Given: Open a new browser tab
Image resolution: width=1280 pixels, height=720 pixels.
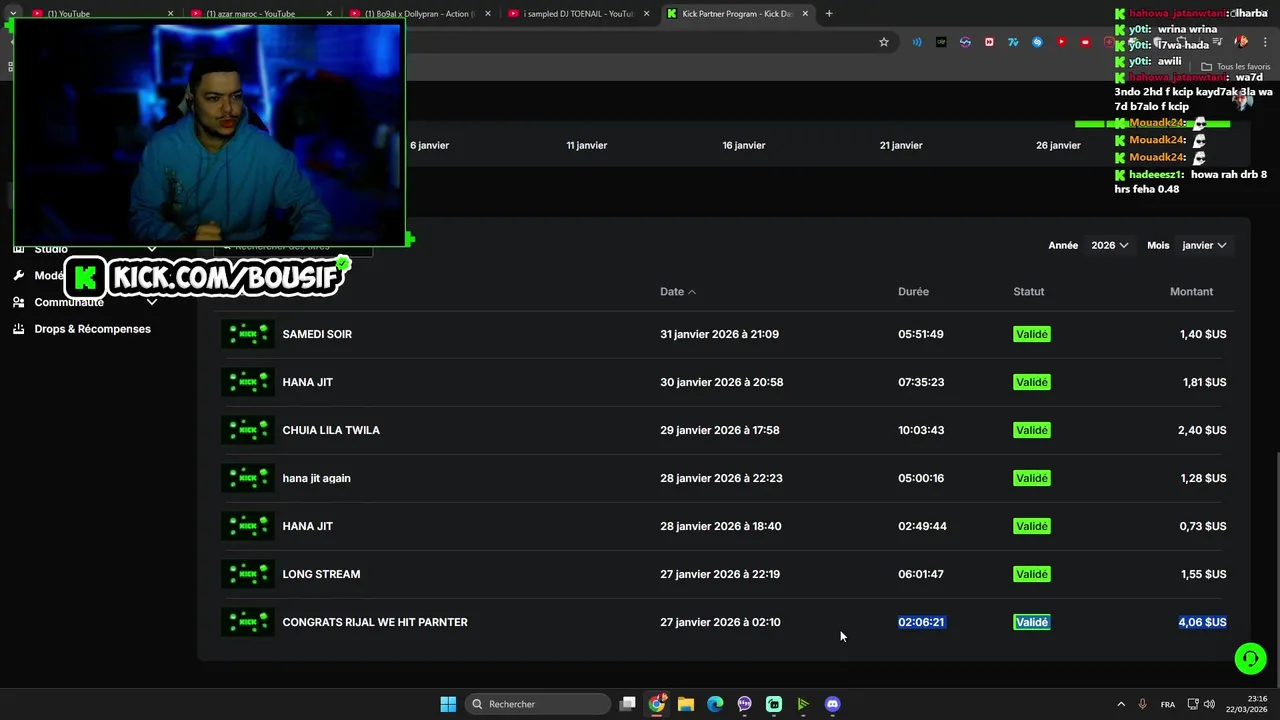Looking at the screenshot, I should click(x=829, y=14).
